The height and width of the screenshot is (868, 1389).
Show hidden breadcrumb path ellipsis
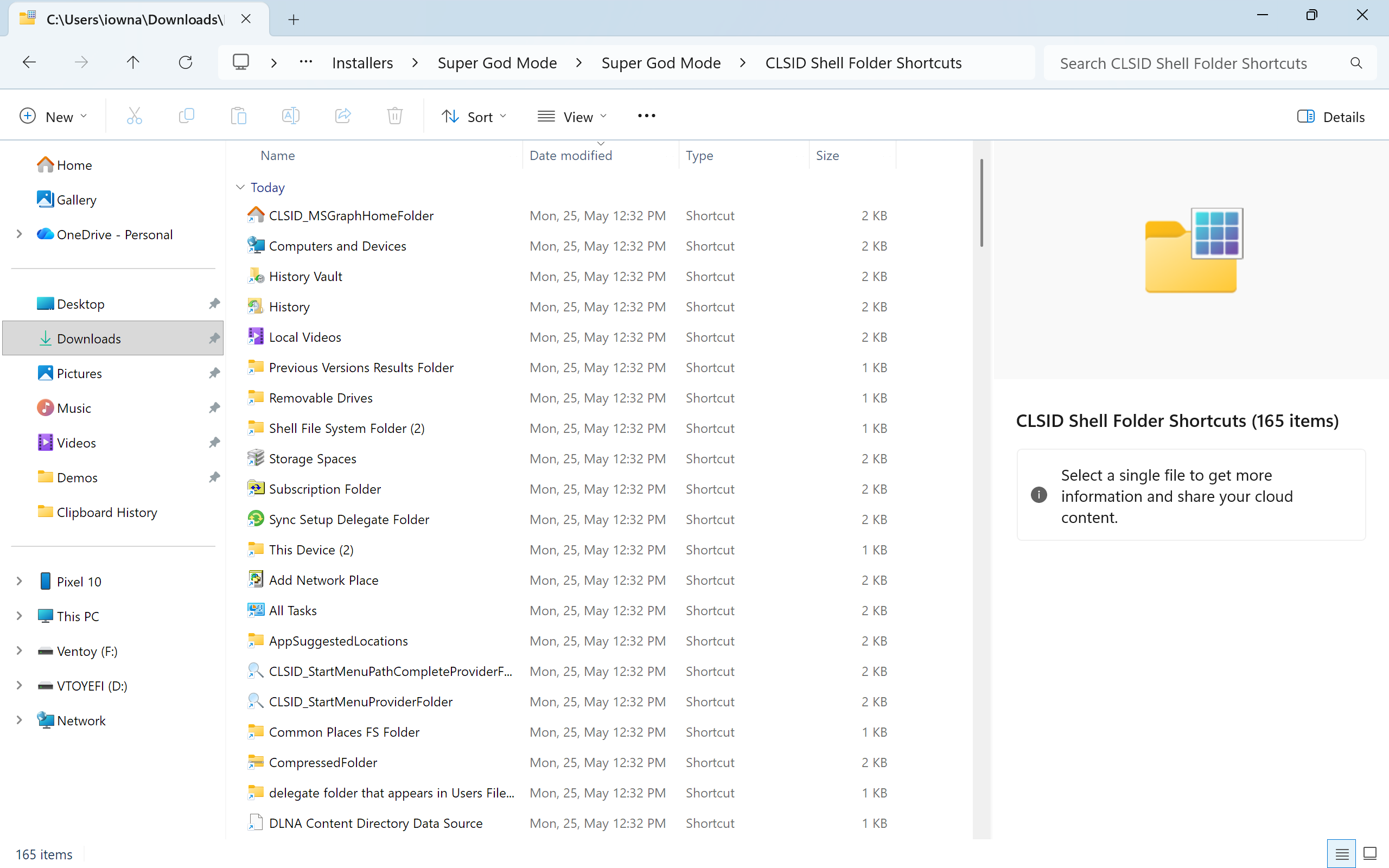coord(306,62)
